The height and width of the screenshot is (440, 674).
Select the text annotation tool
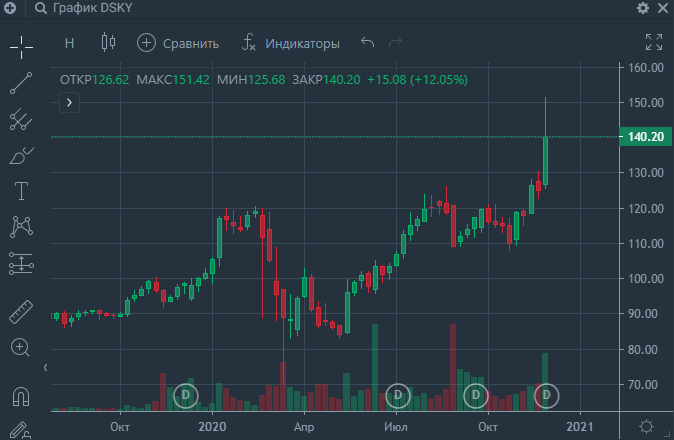21,191
